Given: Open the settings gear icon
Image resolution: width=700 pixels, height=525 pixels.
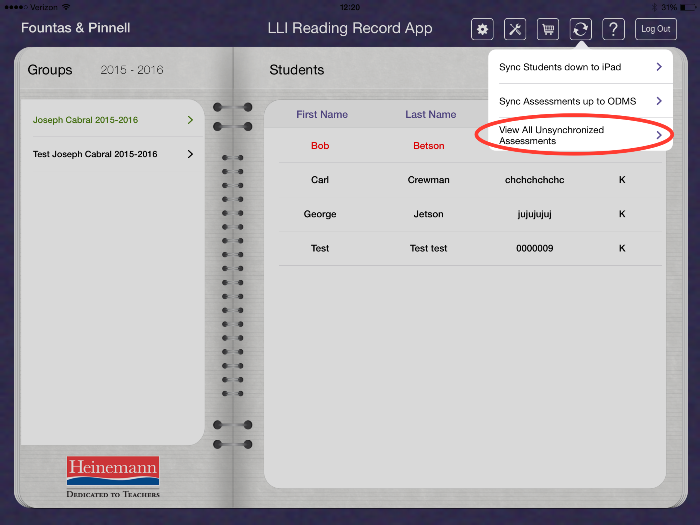Looking at the screenshot, I should coord(482,29).
